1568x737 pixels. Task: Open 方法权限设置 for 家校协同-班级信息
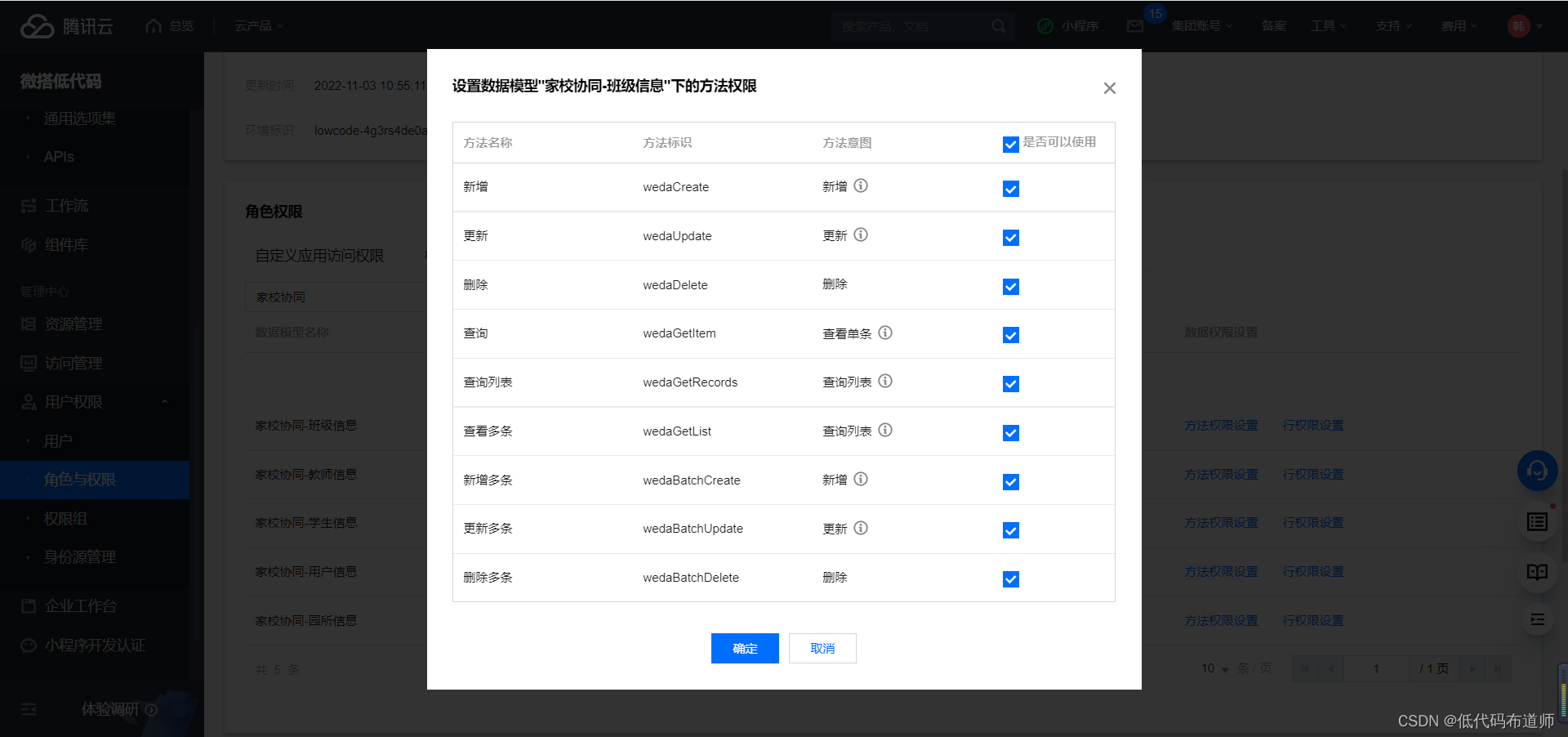tap(1221, 426)
